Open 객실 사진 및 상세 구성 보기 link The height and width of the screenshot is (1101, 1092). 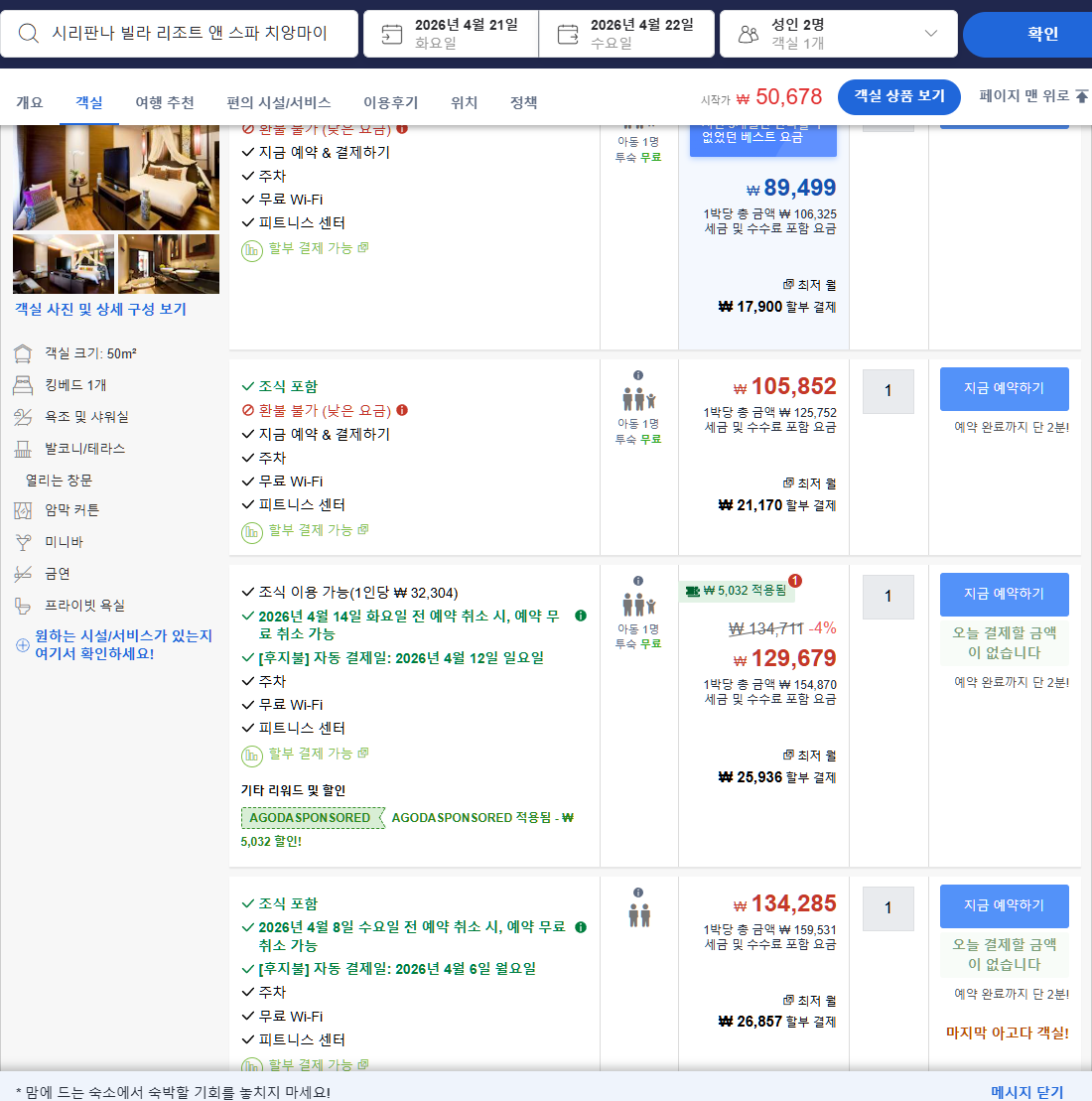pos(100,309)
